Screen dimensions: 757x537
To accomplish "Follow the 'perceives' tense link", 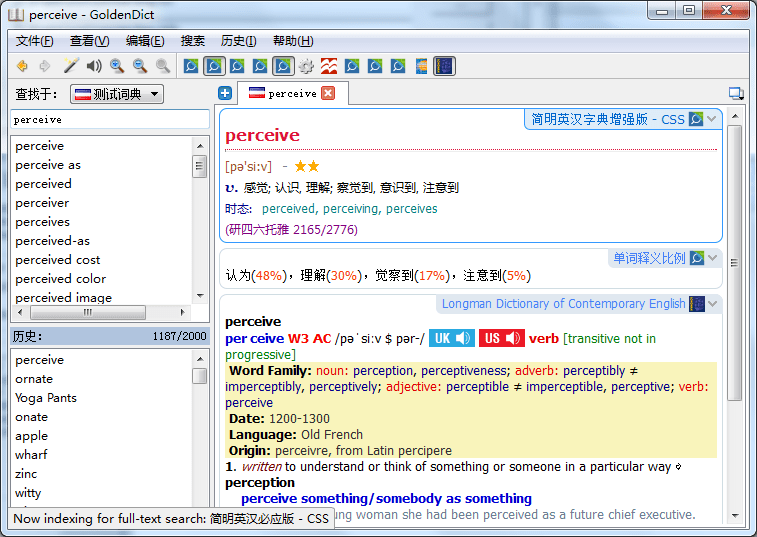I will click(x=412, y=209).
